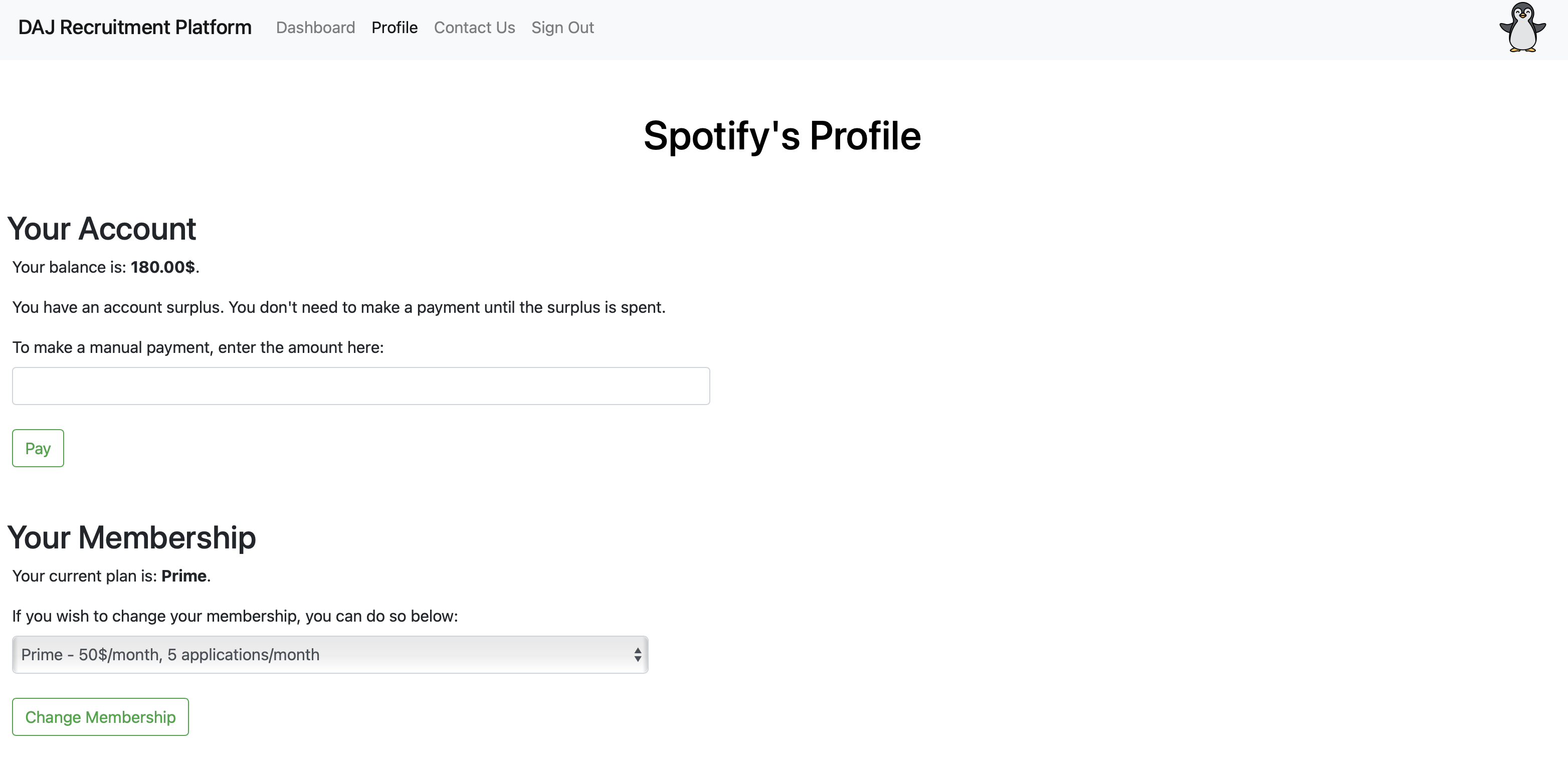Sign out of the platform
1568x760 pixels.
(x=562, y=28)
